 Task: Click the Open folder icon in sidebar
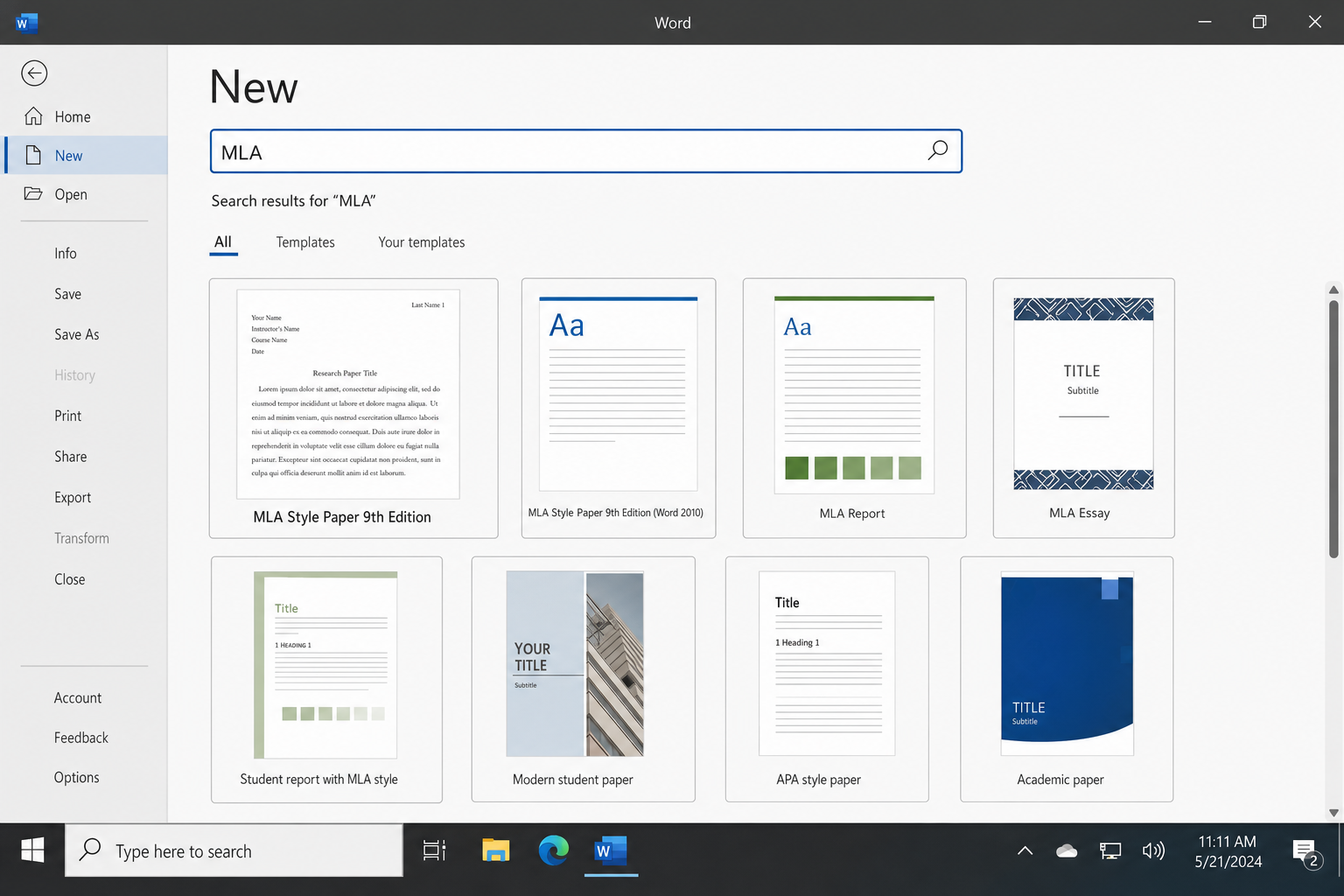coord(33,193)
